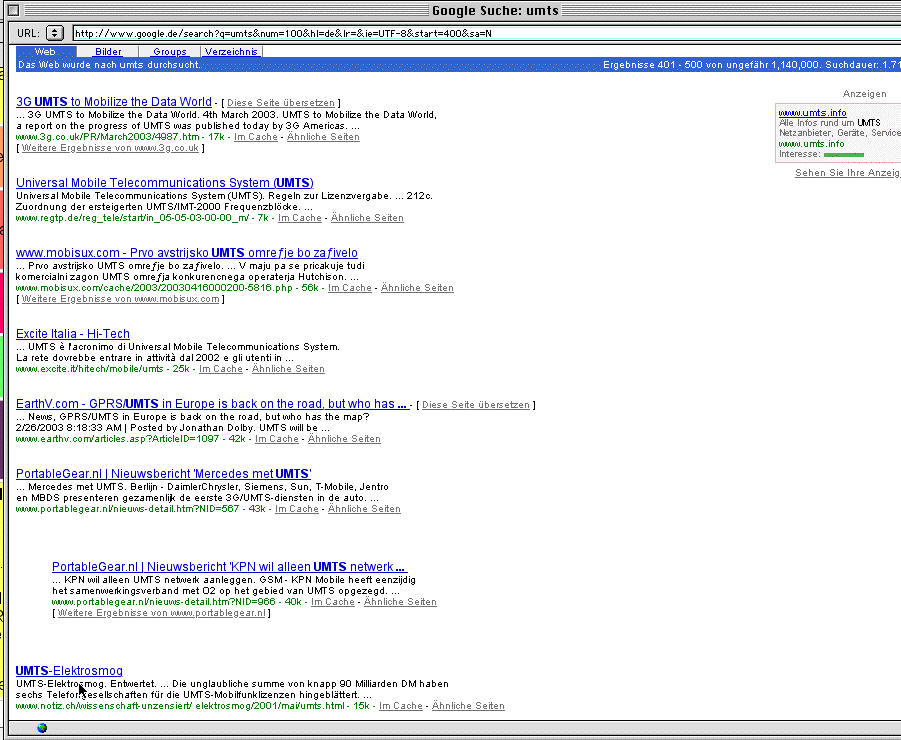Click into the URL address field

480,33
